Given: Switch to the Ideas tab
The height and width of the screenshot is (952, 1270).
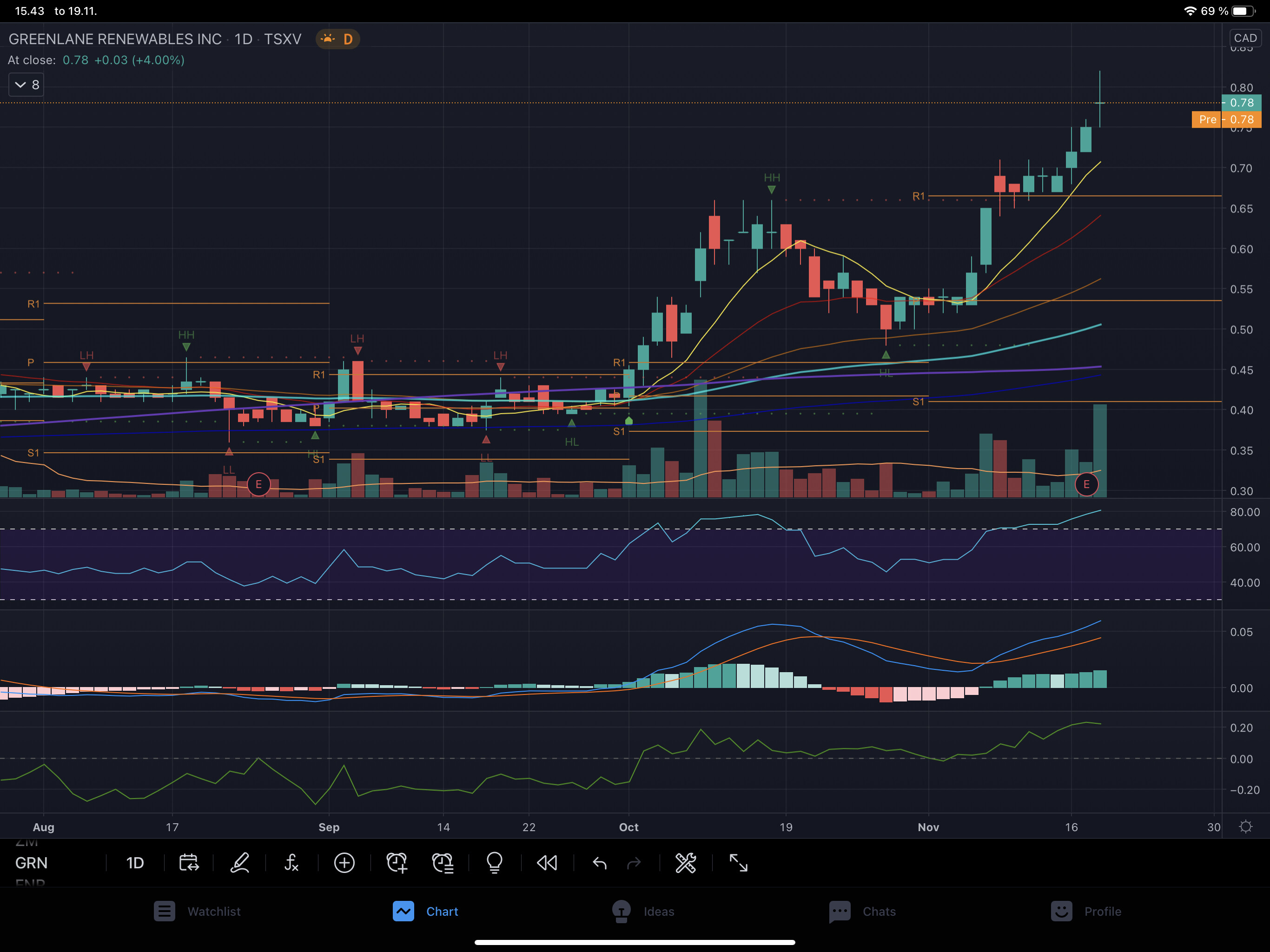Looking at the screenshot, I should click(x=643, y=911).
